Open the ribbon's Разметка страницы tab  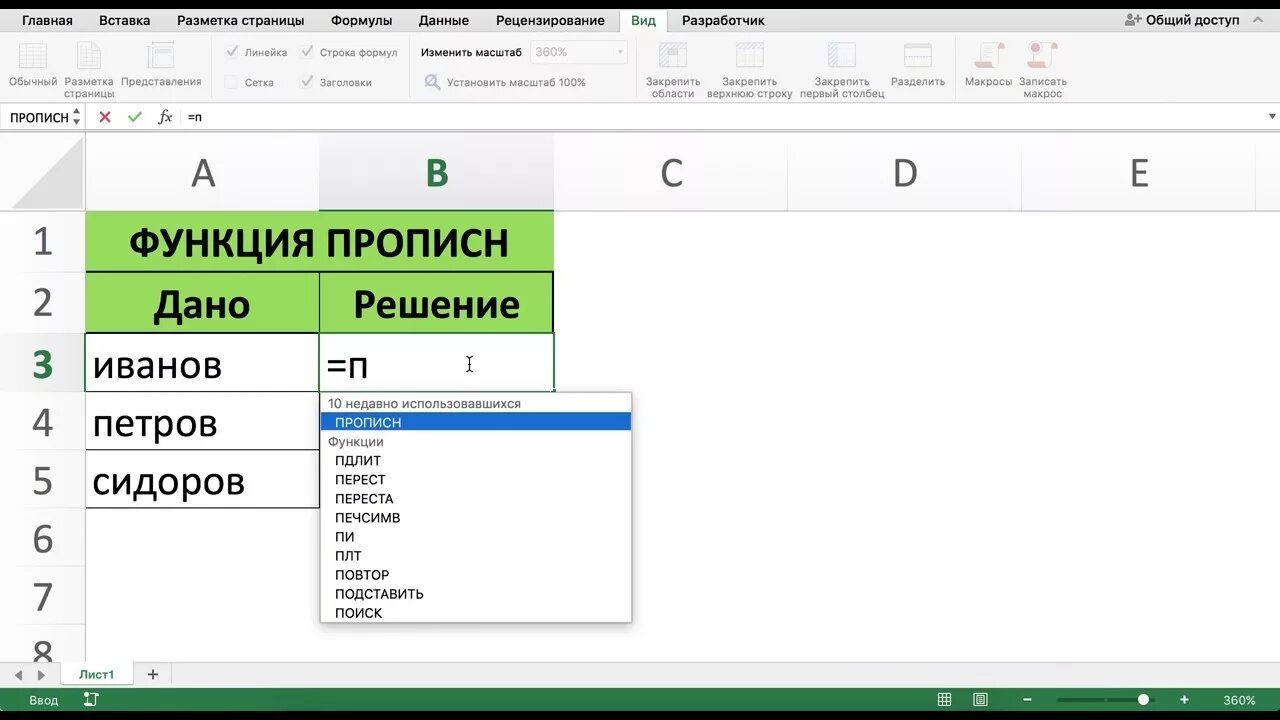coord(242,20)
